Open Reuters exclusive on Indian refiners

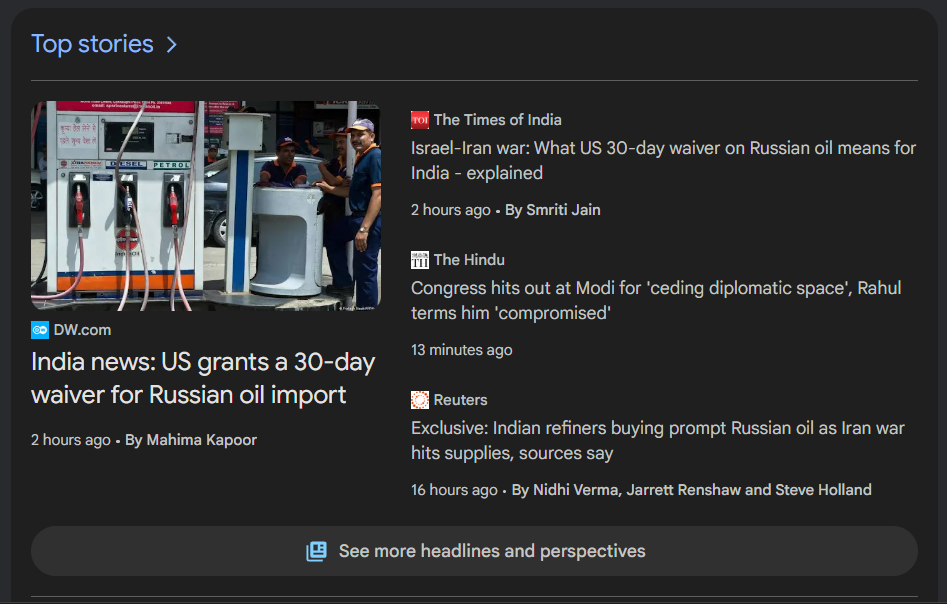(657, 440)
